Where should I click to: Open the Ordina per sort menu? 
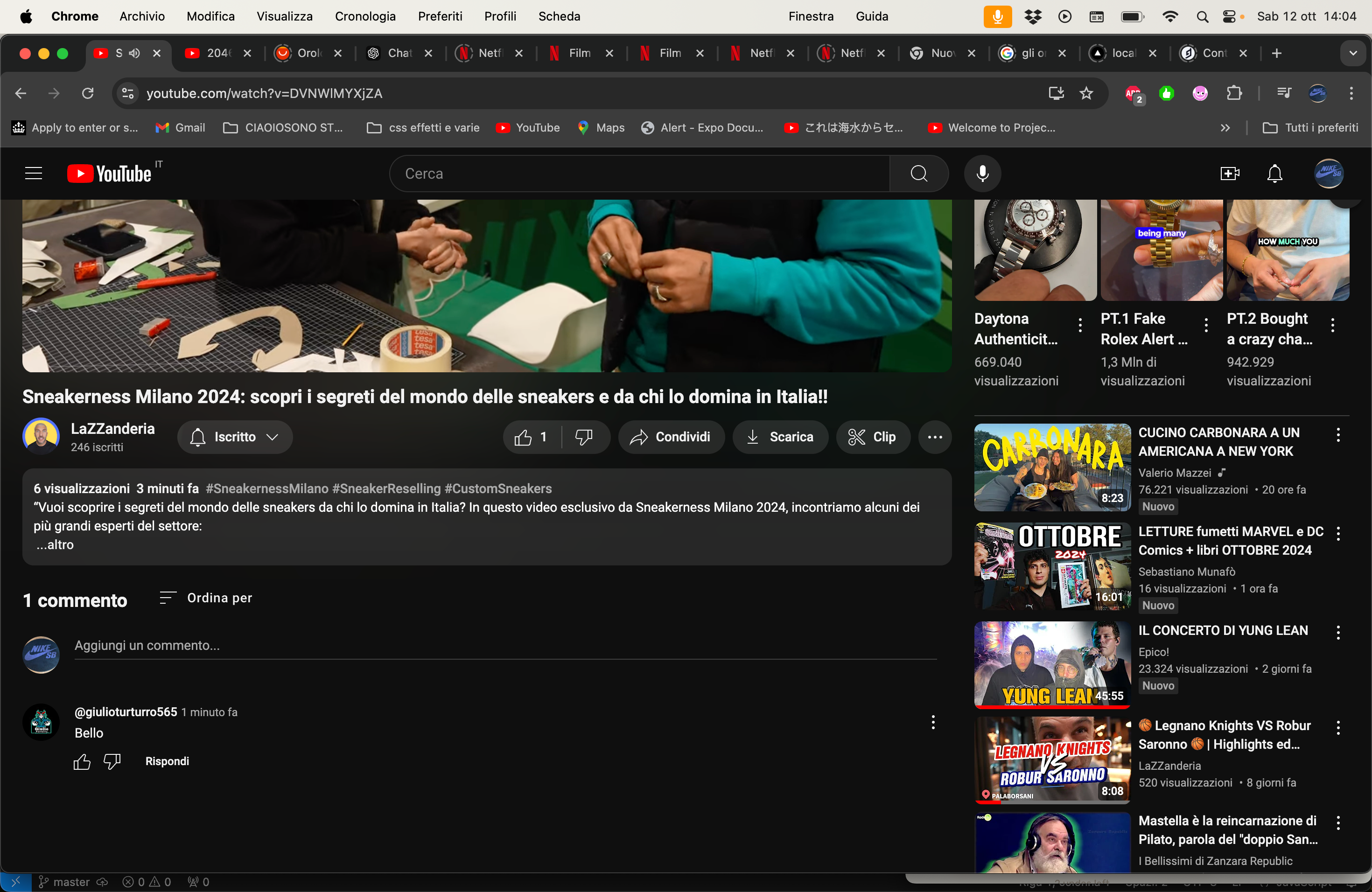point(206,598)
